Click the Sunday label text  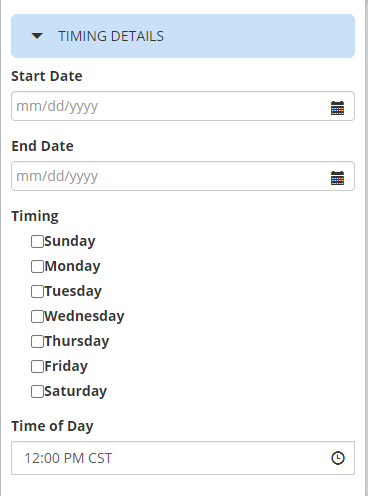70,241
